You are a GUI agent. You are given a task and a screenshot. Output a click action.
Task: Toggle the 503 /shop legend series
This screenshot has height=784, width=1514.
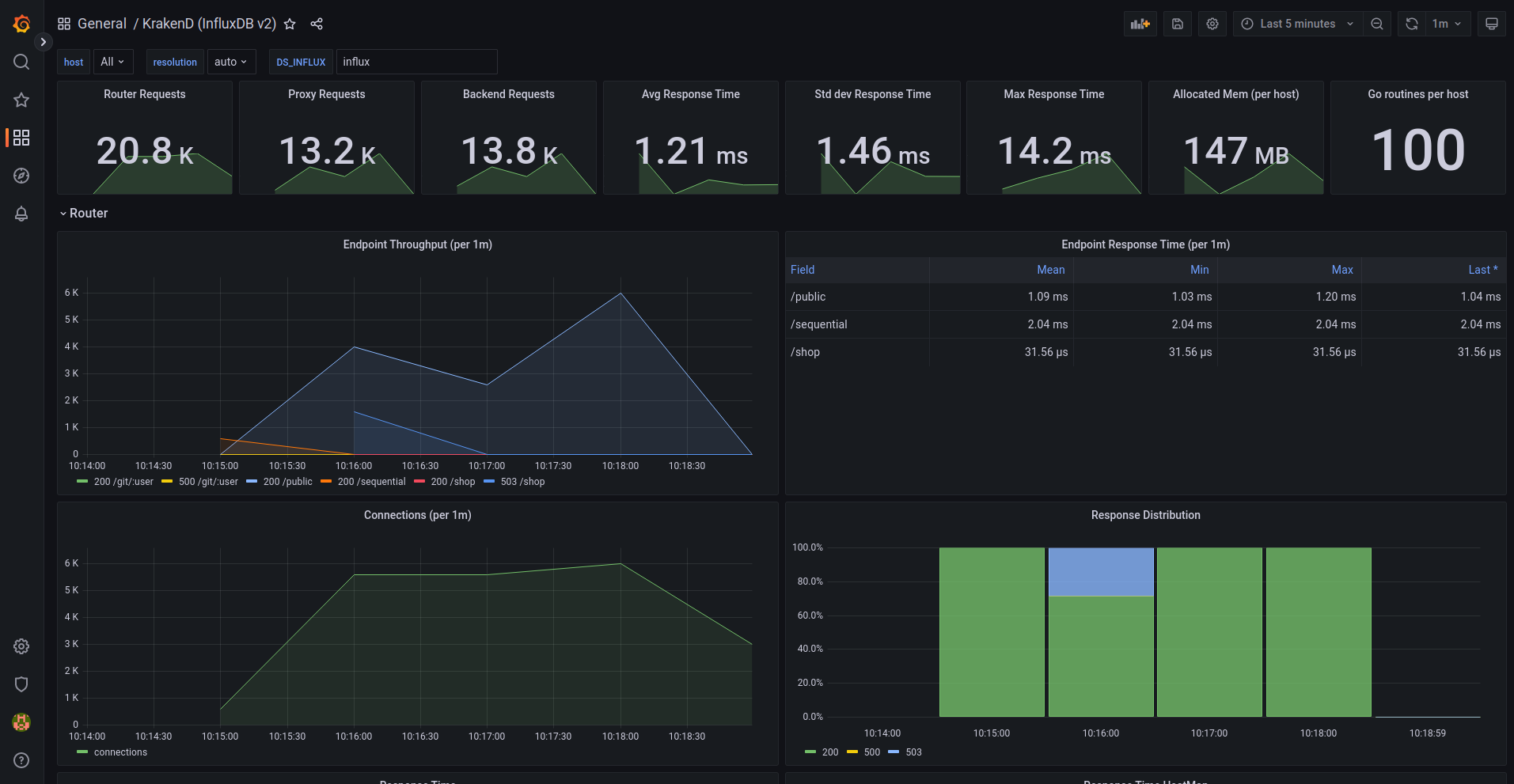point(522,482)
